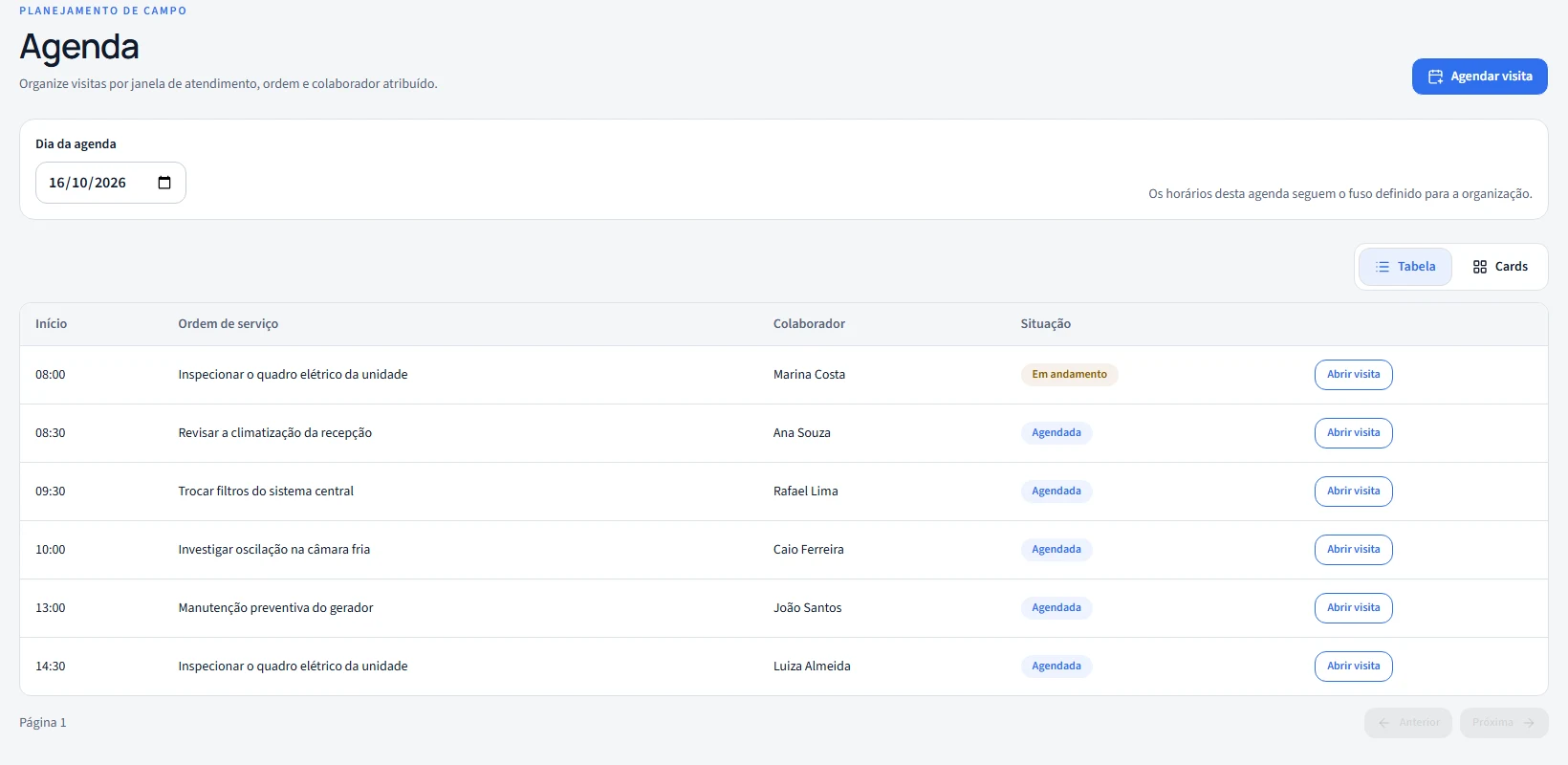
Task: Click 'Revisar a climatização da recepção'
Action: tap(275, 433)
